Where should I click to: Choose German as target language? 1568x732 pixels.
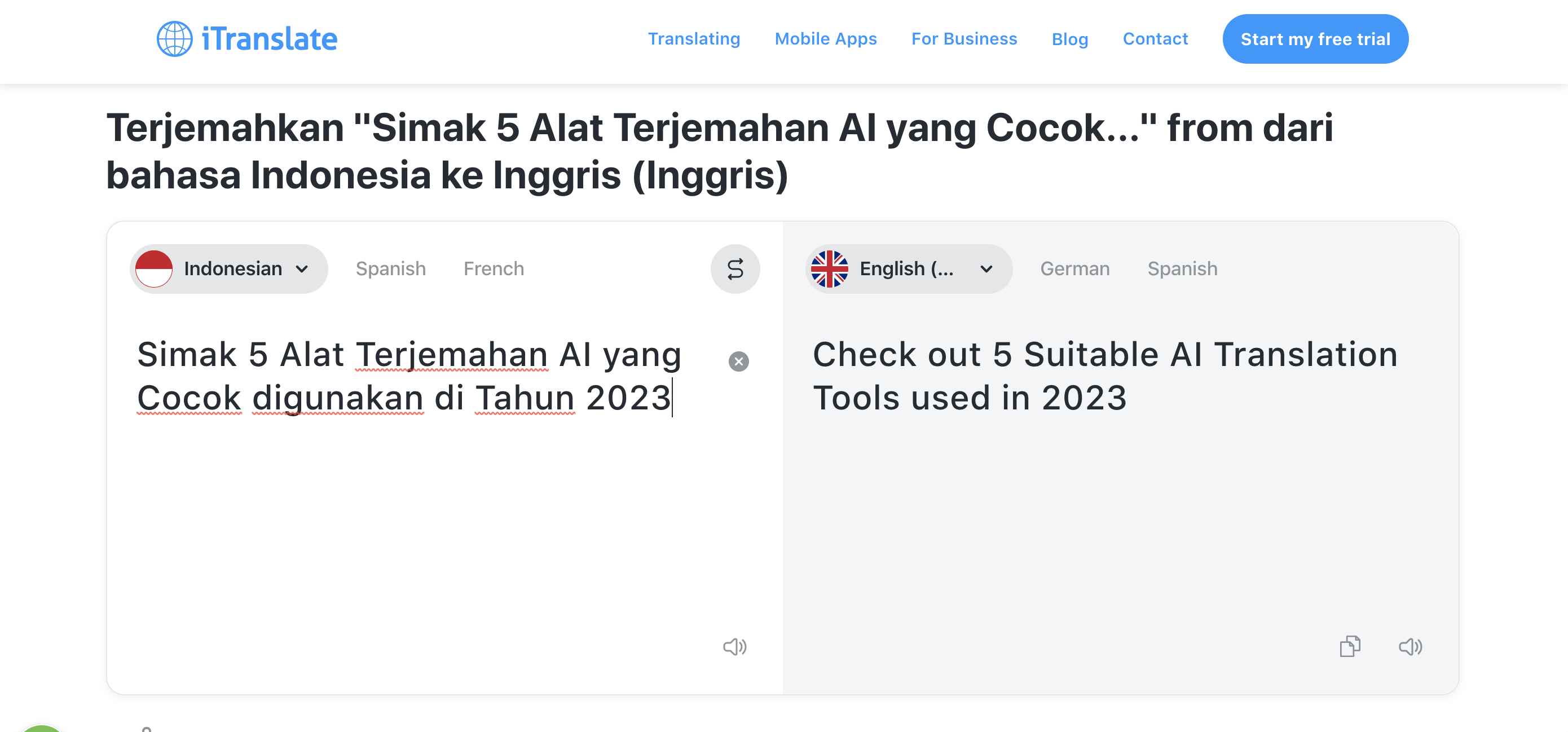tap(1074, 269)
